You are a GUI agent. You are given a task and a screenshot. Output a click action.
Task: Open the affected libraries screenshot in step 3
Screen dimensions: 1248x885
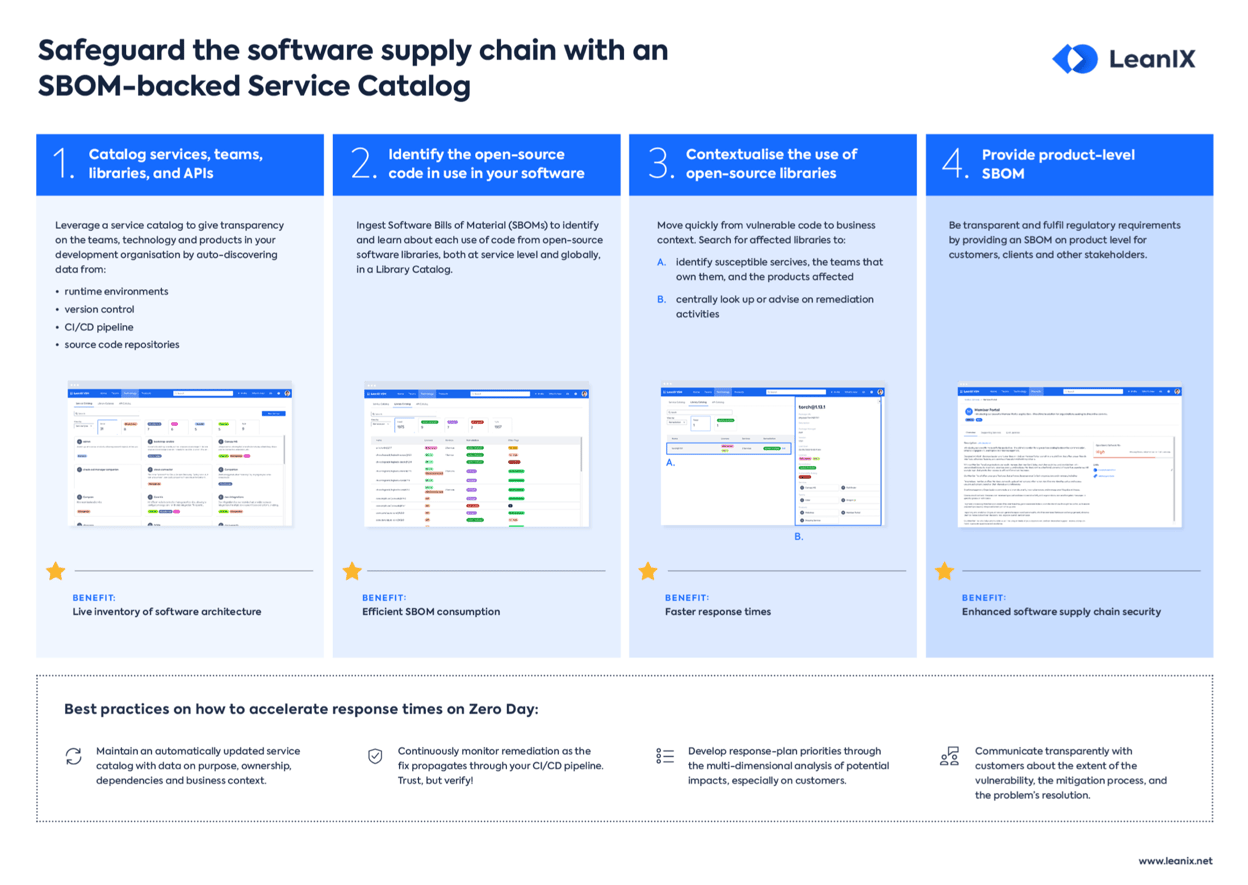(x=772, y=456)
